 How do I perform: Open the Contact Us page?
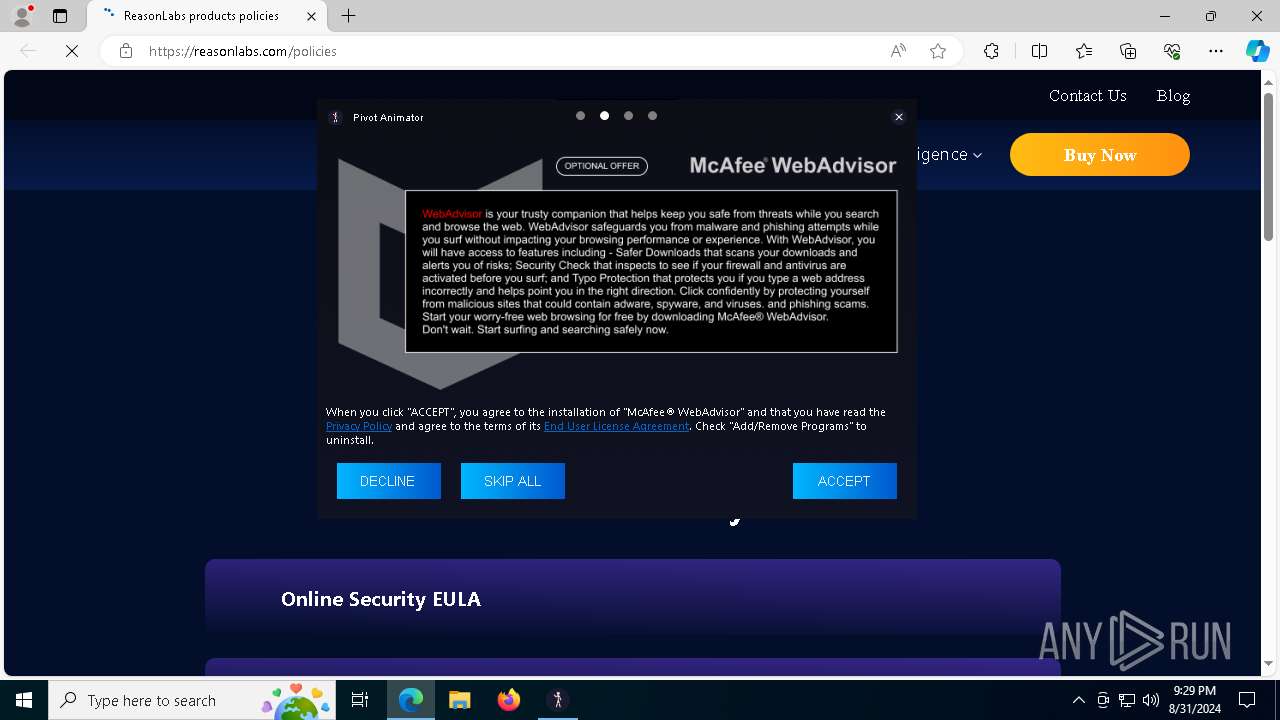click(x=1088, y=96)
